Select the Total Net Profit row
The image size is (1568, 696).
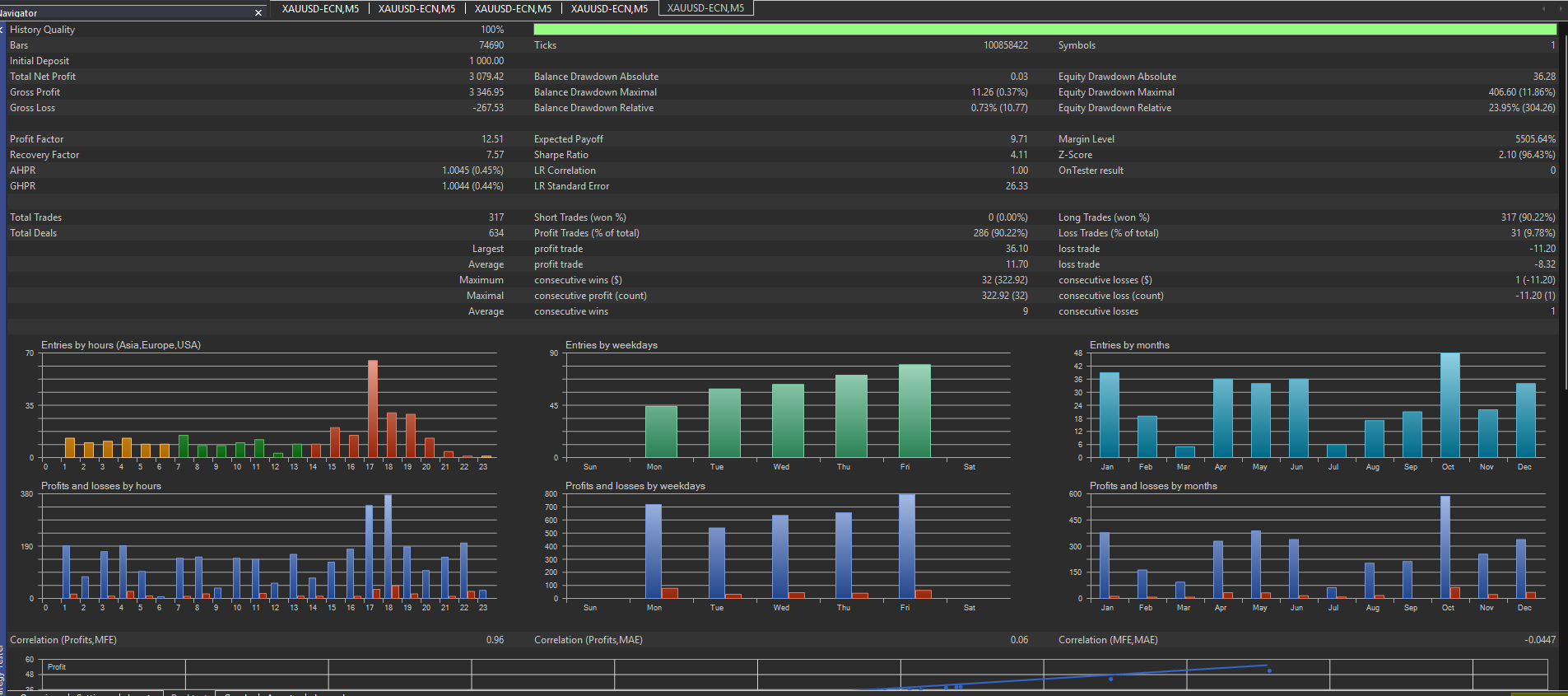coord(43,77)
